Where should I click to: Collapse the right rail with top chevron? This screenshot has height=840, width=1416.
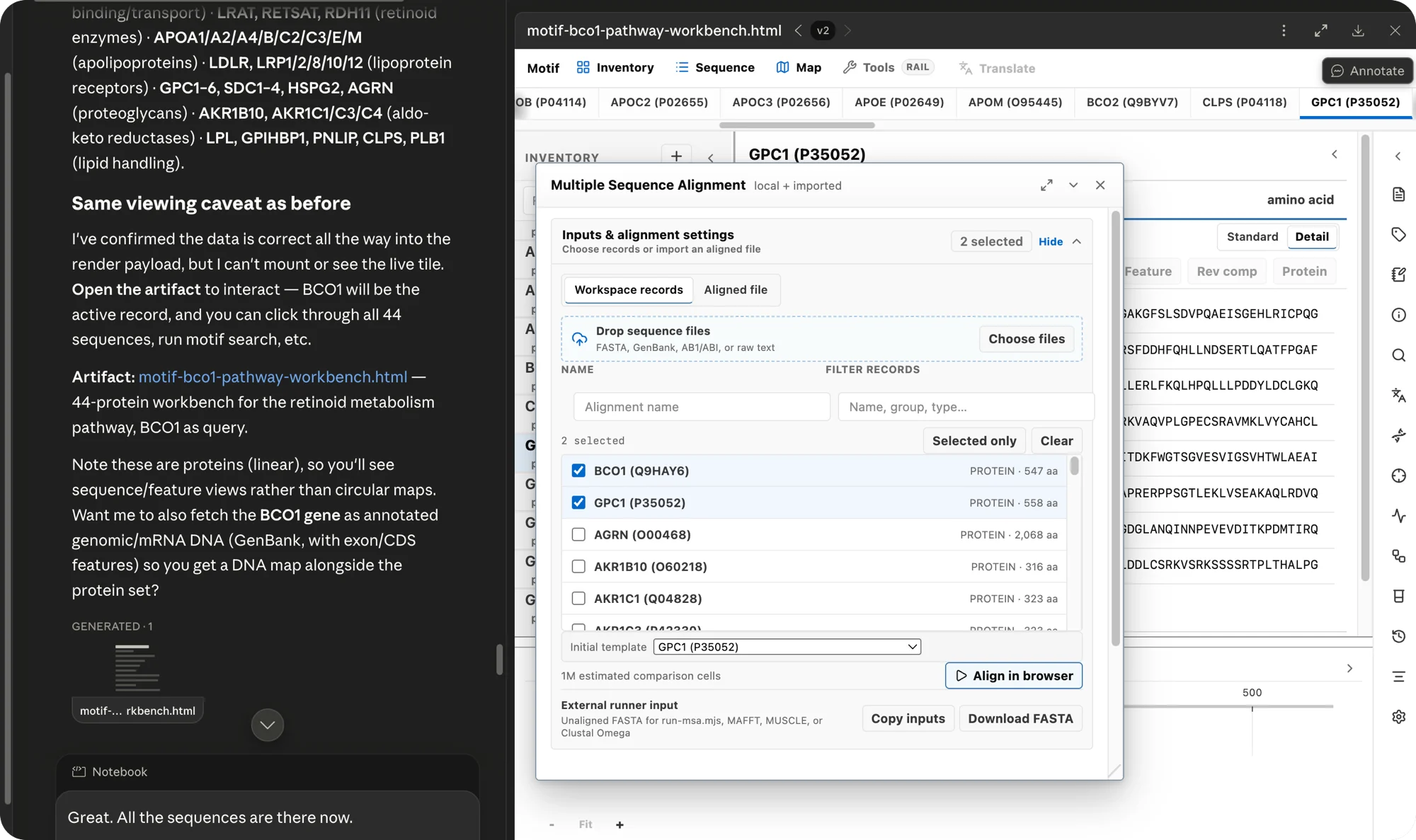[1398, 156]
